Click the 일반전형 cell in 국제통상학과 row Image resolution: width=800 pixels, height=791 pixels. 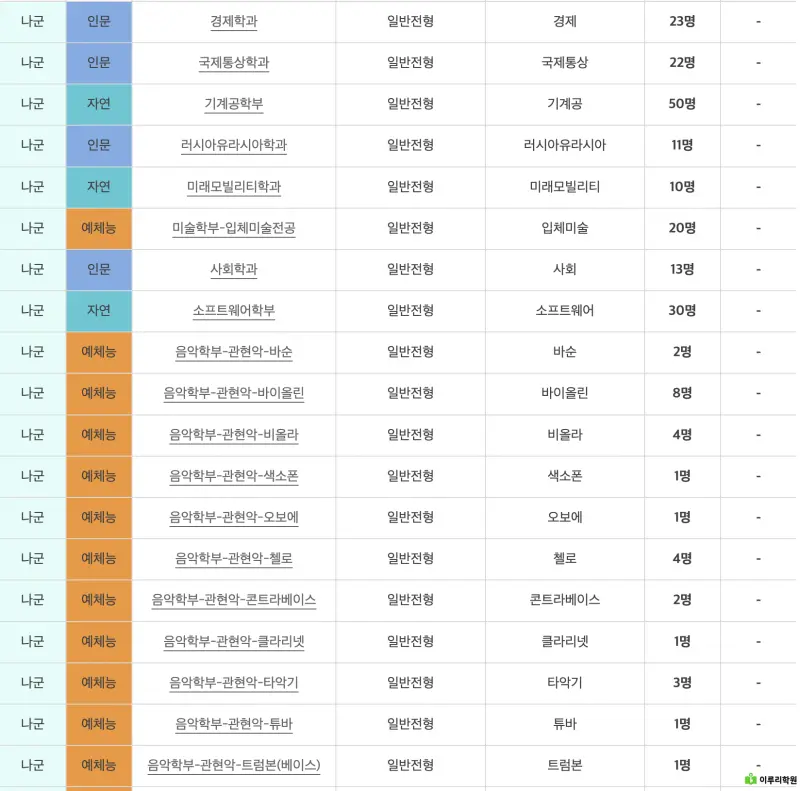(411, 63)
